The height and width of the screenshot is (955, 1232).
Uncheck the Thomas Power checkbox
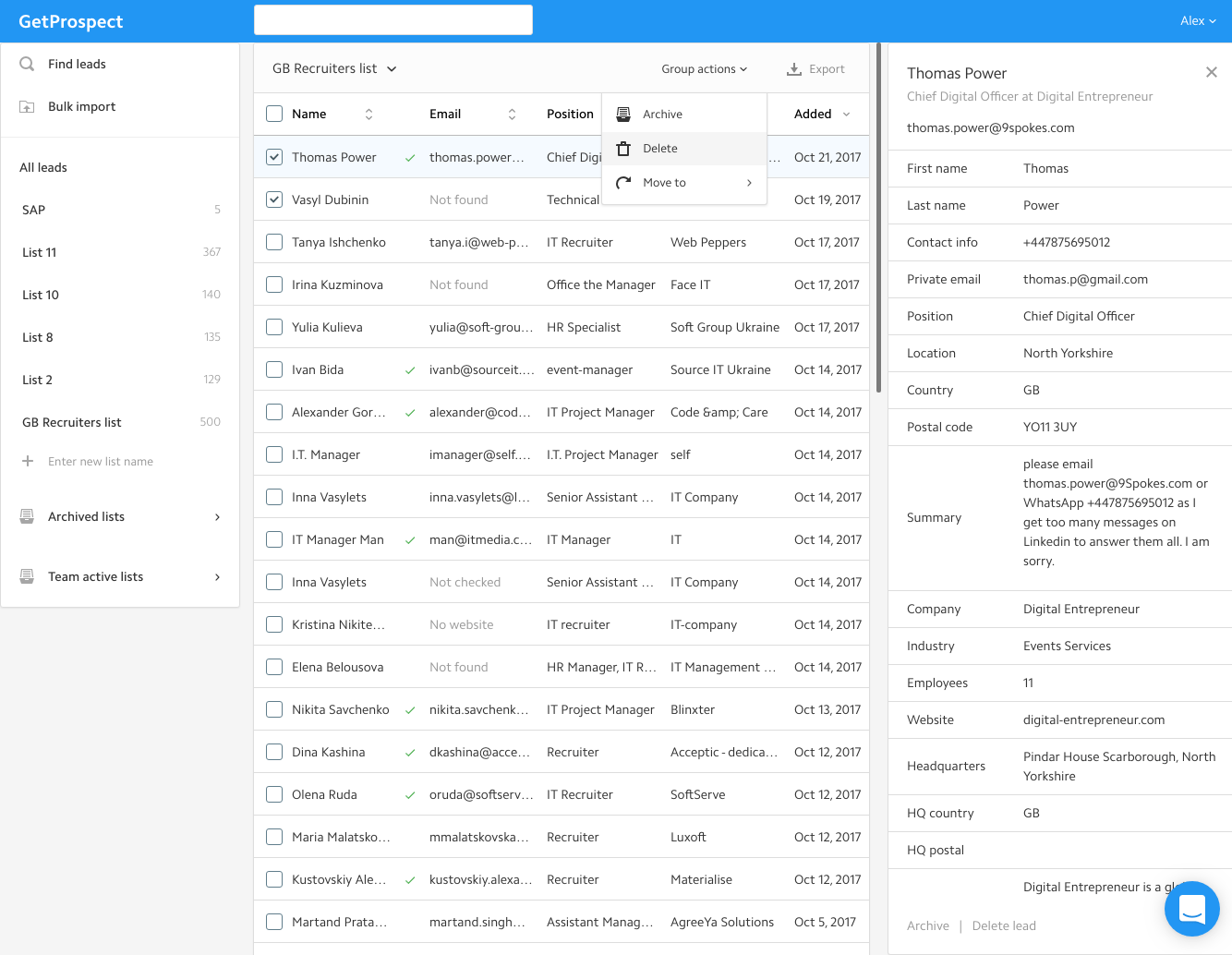click(274, 157)
